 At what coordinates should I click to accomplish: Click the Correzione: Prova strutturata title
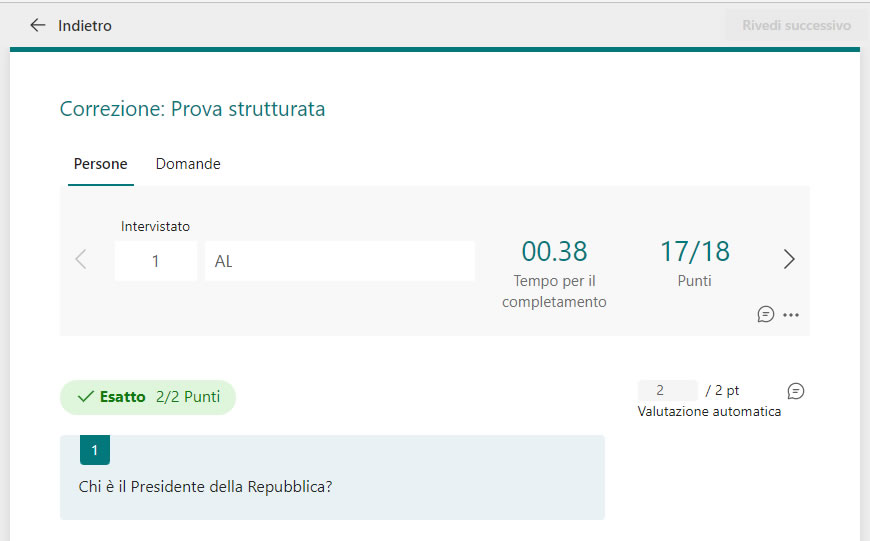click(193, 109)
